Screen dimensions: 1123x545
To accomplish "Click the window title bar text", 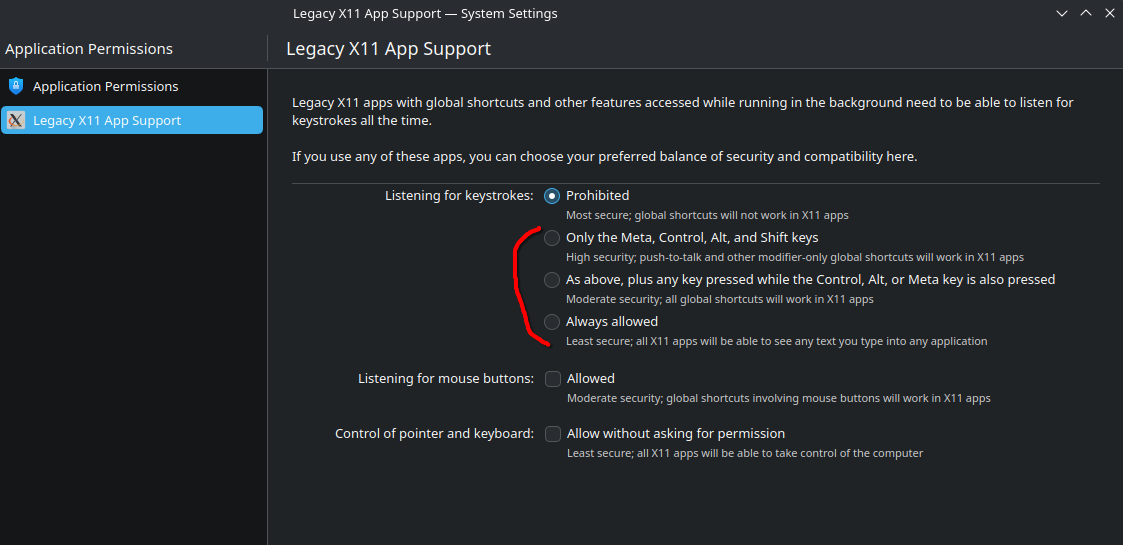I will 425,14.
